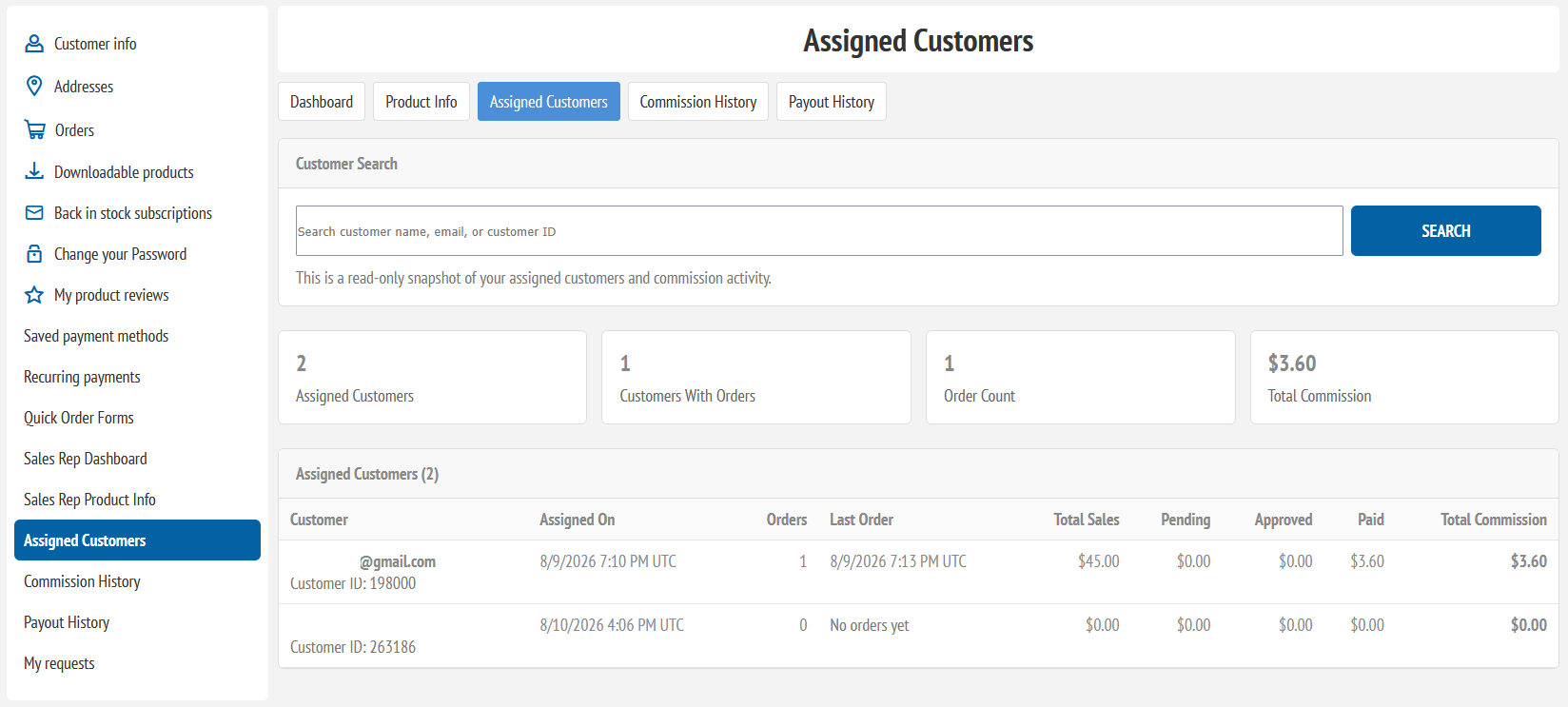The image size is (1568, 707).
Task: Click the Paid column header
Action: (x=1371, y=520)
